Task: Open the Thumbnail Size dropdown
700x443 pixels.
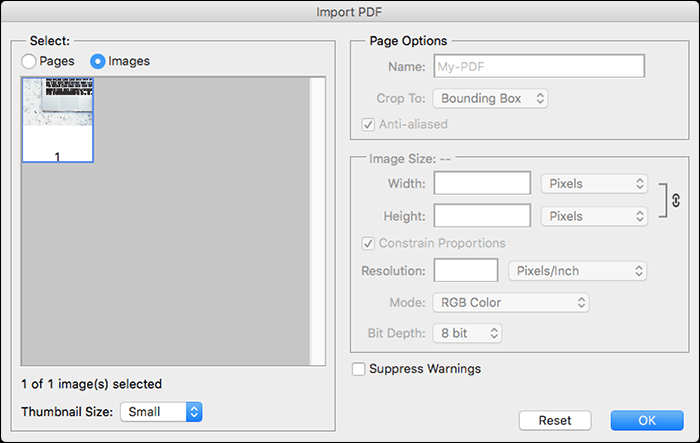Action: (161, 412)
